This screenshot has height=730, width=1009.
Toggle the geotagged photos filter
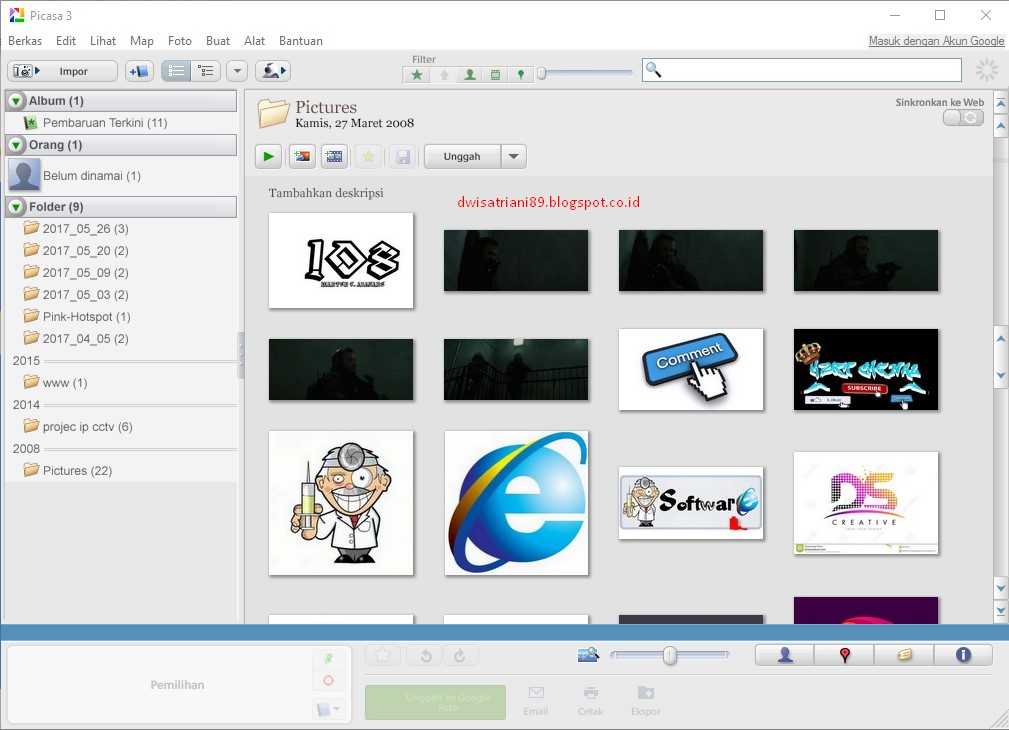click(x=521, y=75)
